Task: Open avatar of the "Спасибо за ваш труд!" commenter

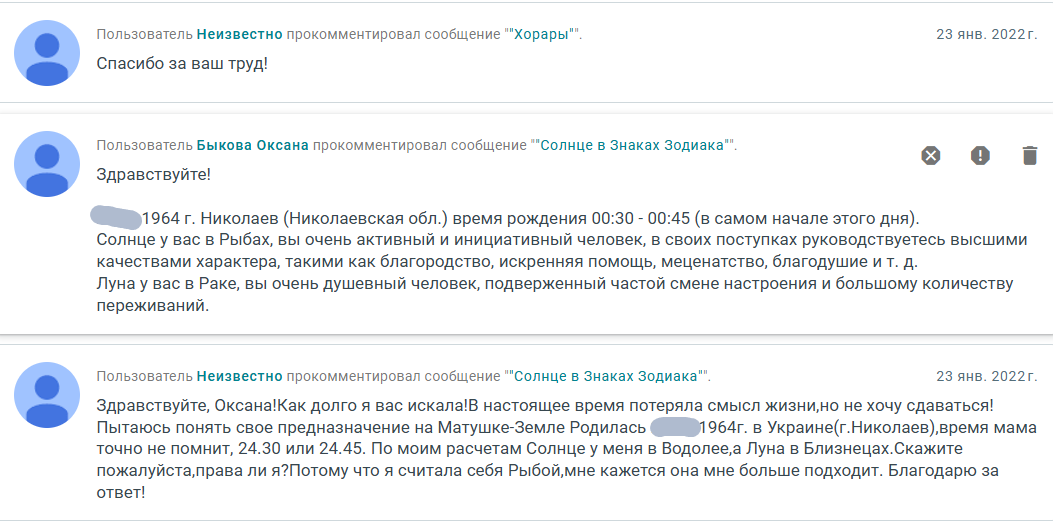Action: (47, 53)
